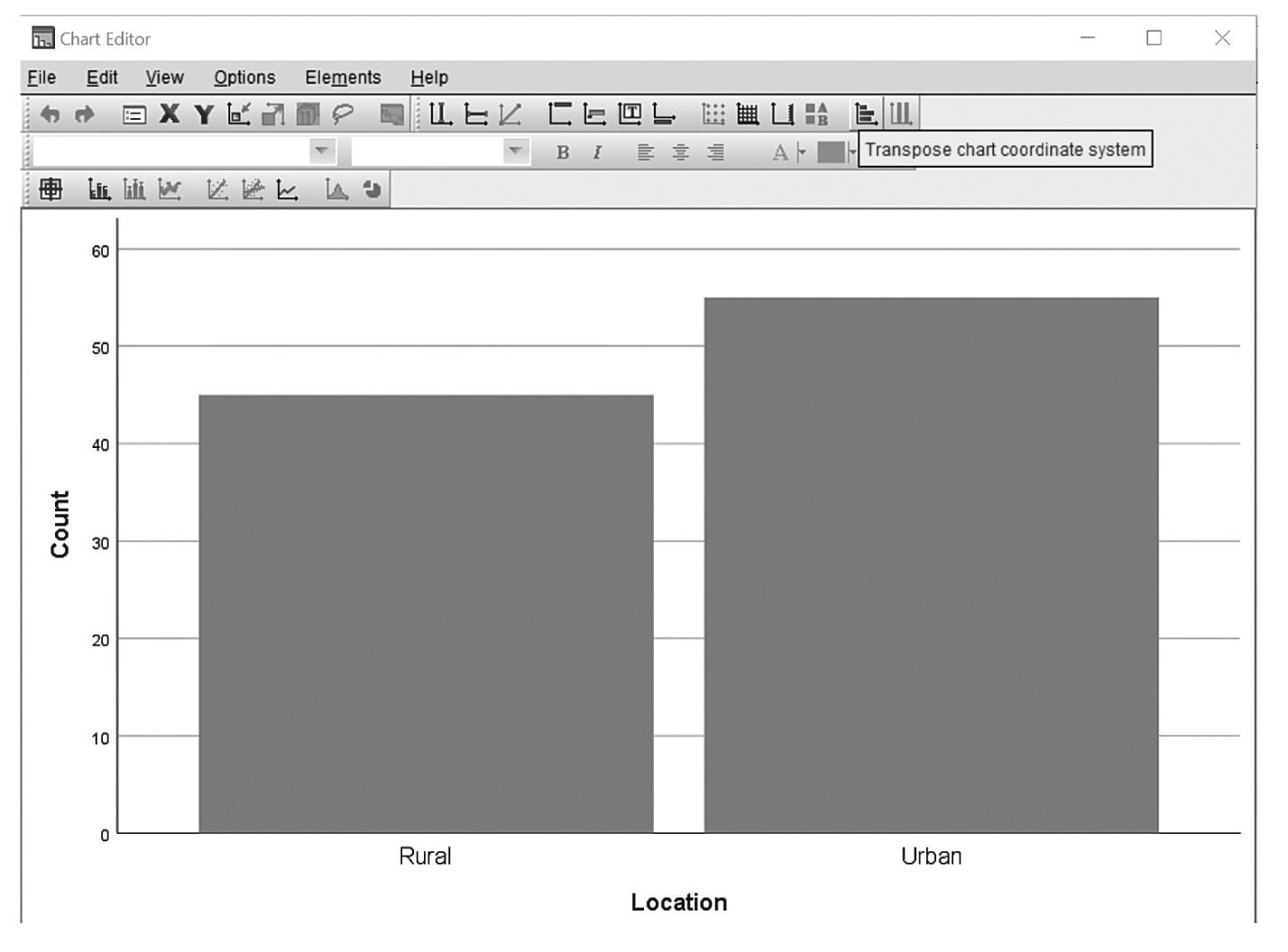Select the Count axis title

point(60,524)
